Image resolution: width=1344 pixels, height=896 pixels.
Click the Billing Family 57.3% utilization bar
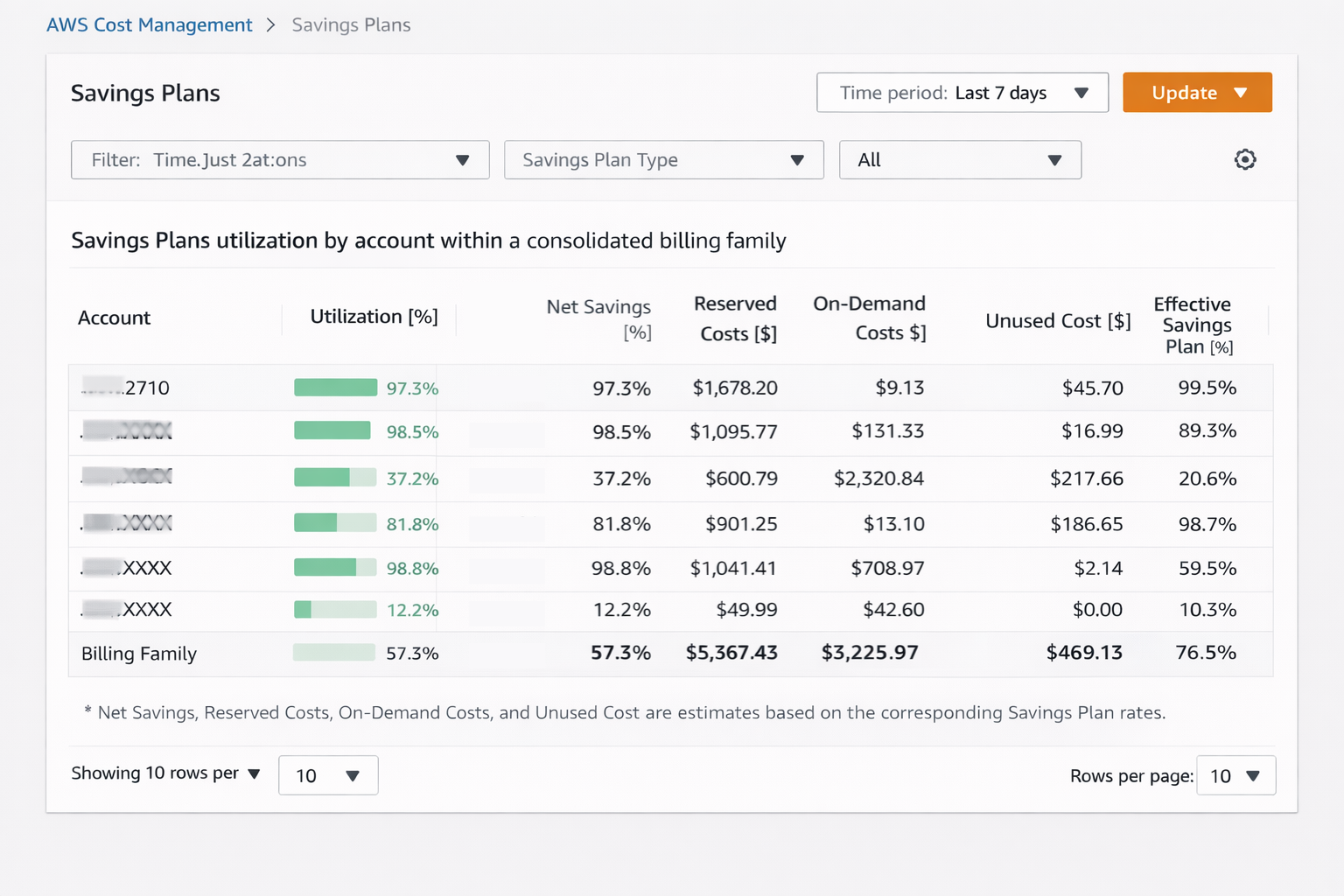[334, 653]
